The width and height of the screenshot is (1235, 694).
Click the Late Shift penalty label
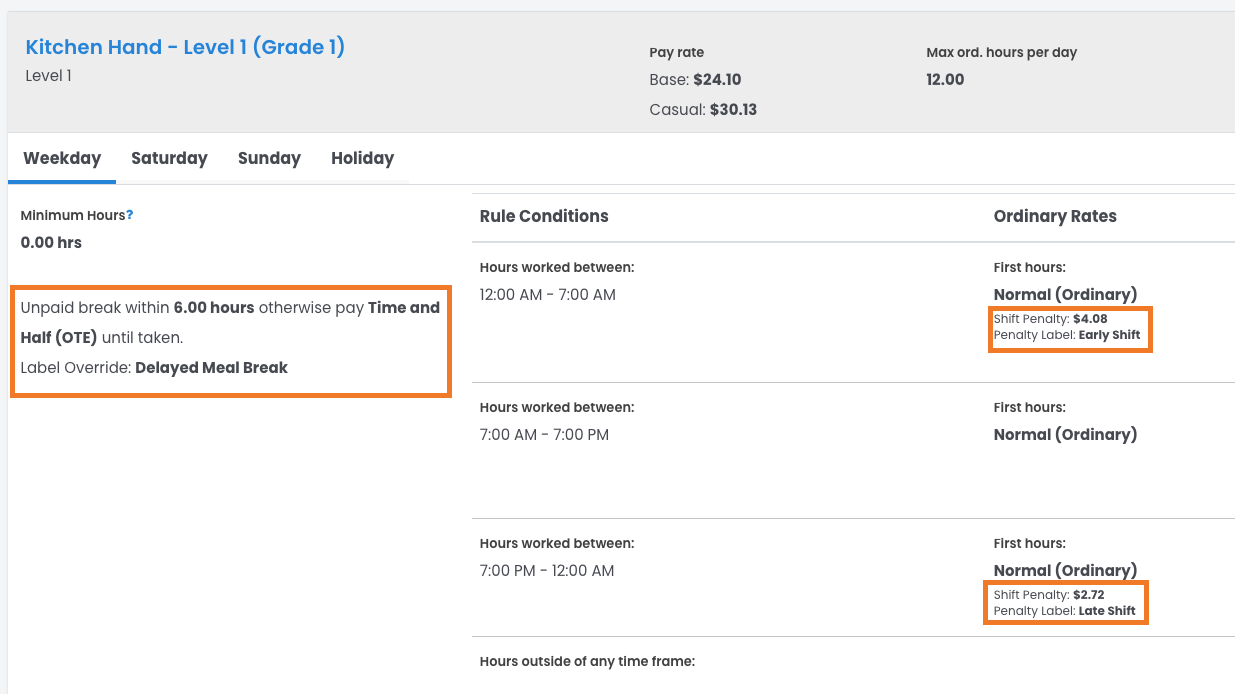click(1106, 611)
